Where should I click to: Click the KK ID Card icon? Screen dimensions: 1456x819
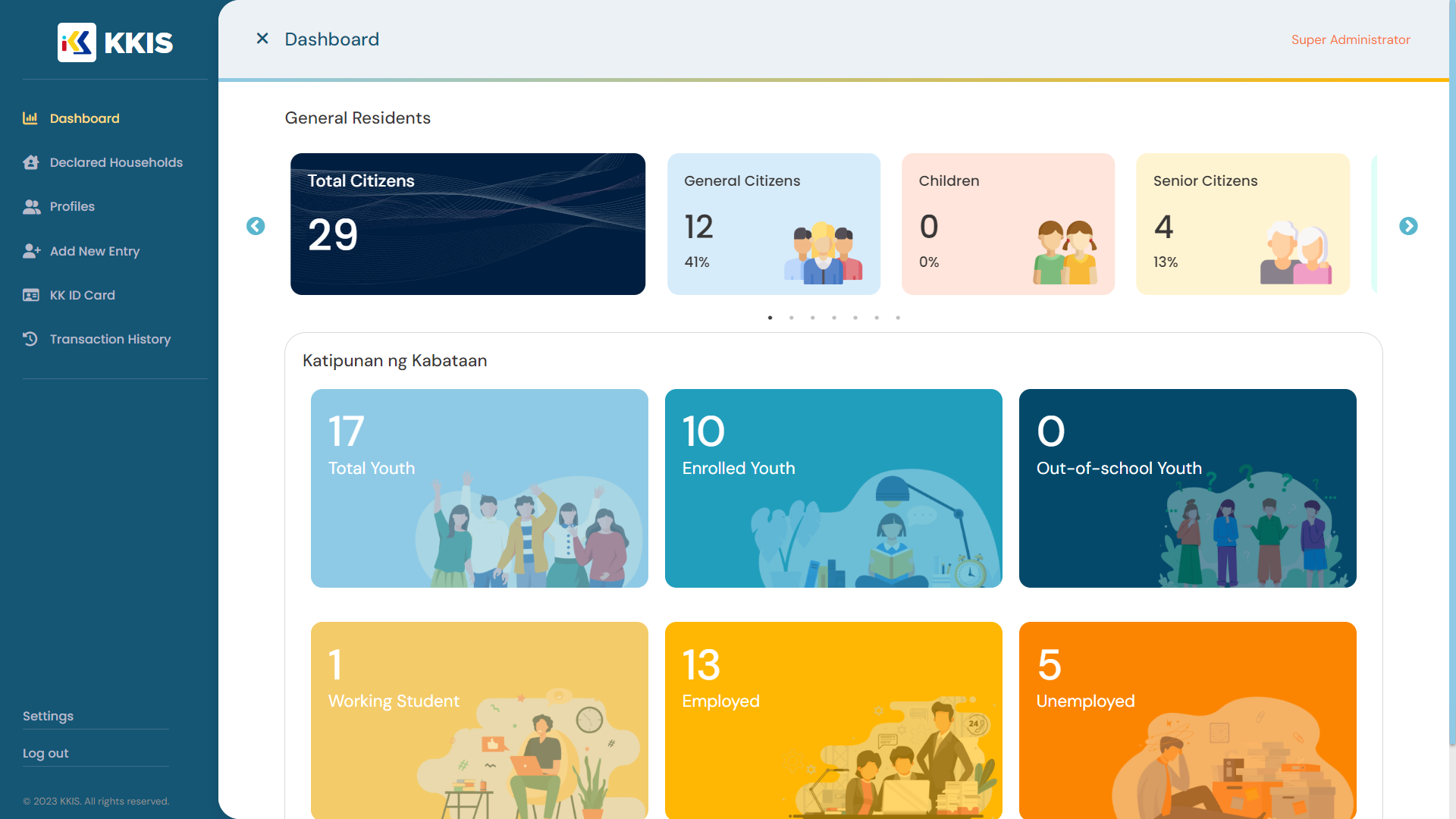31,295
